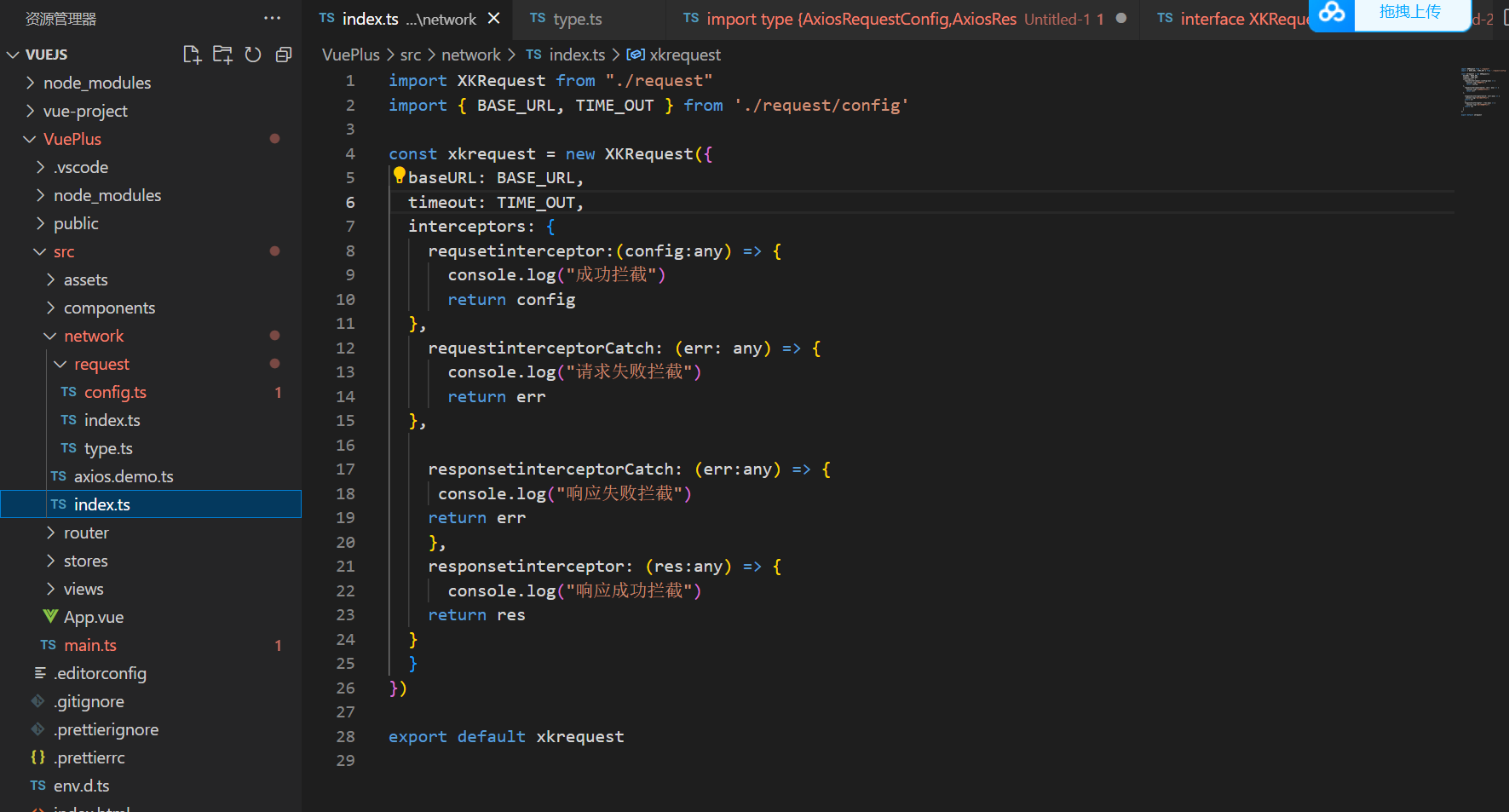Open config.ts in the request folder
The width and height of the screenshot is (1509, 812).
(115, 392)
